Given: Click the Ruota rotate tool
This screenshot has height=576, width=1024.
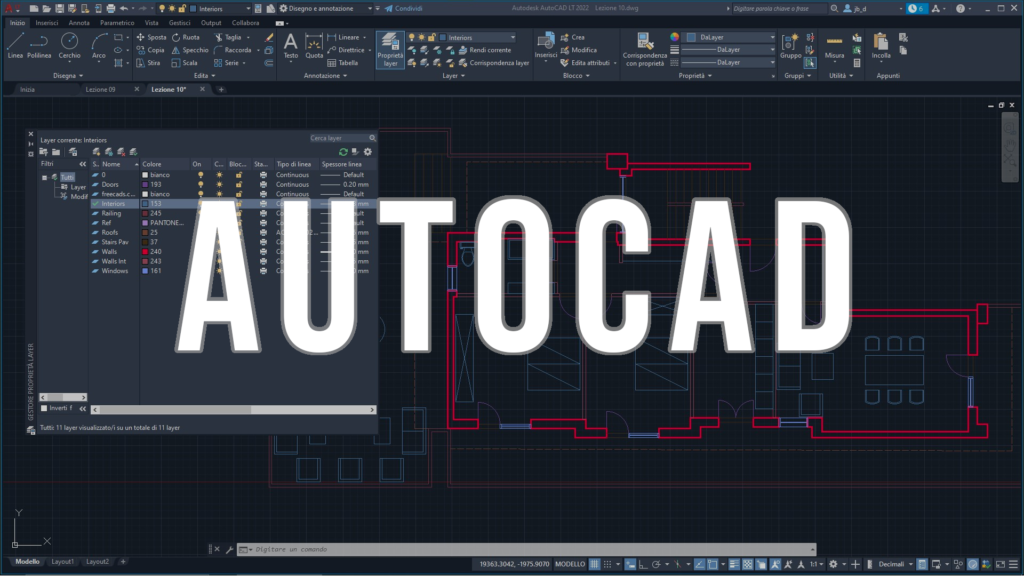Looking at the screenshot, I should point(186,37).
